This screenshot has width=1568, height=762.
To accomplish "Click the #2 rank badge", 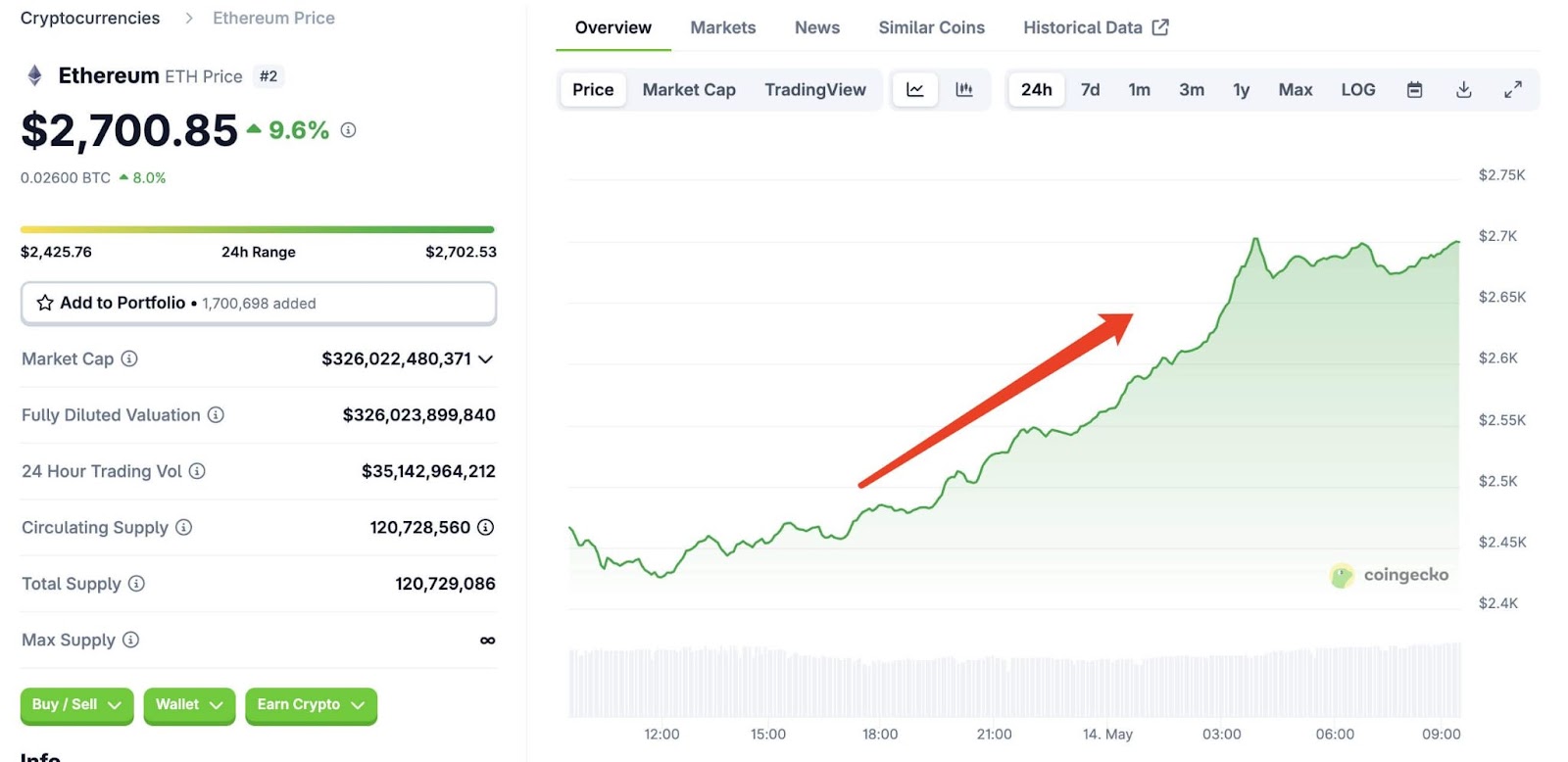I will tap(269, 76).
